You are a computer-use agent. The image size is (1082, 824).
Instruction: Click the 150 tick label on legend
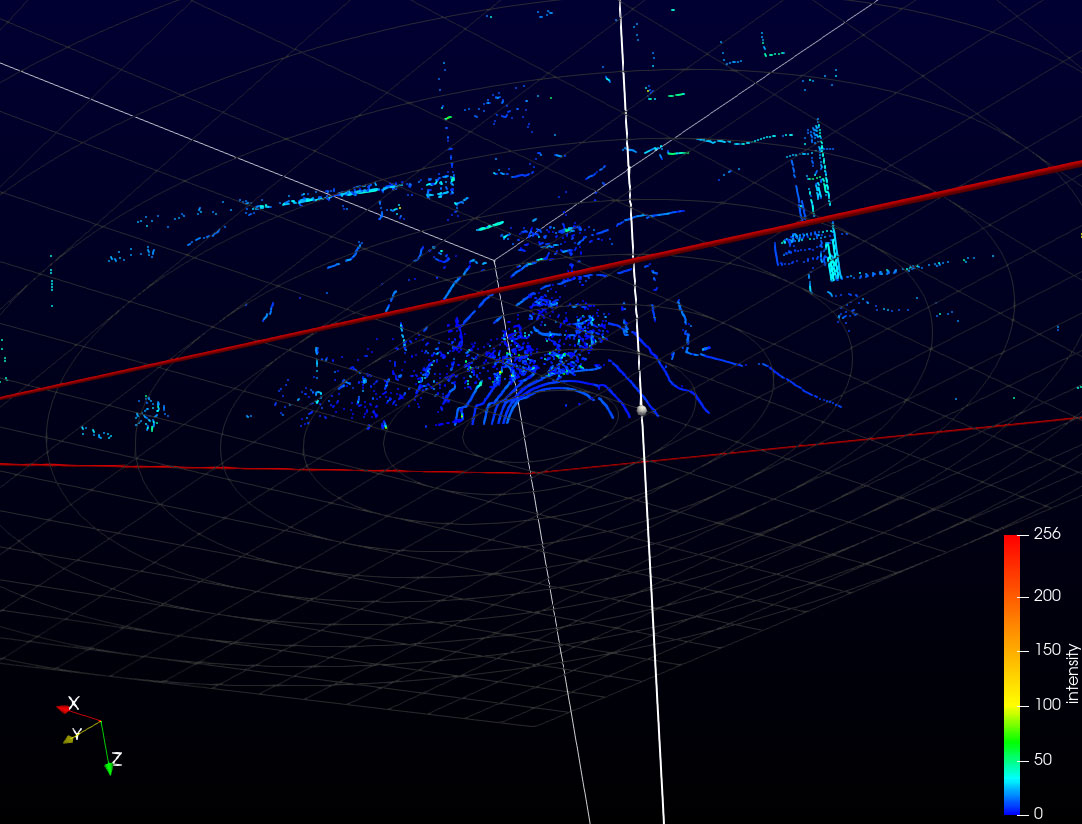1046,650
